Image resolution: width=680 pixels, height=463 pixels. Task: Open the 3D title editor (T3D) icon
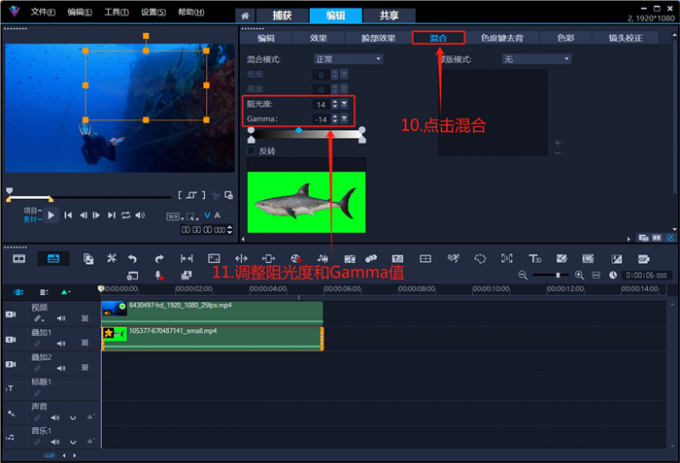coord(535,259)
